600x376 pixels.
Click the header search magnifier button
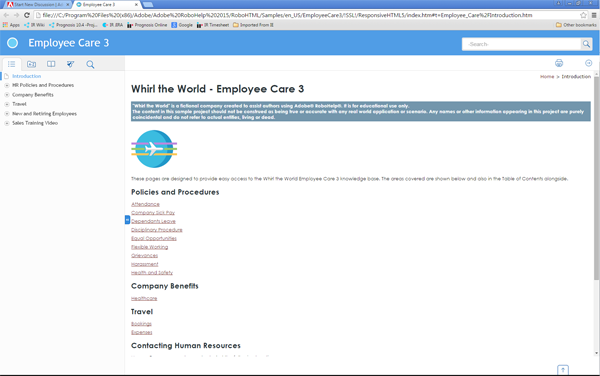(x=586, y=44)
